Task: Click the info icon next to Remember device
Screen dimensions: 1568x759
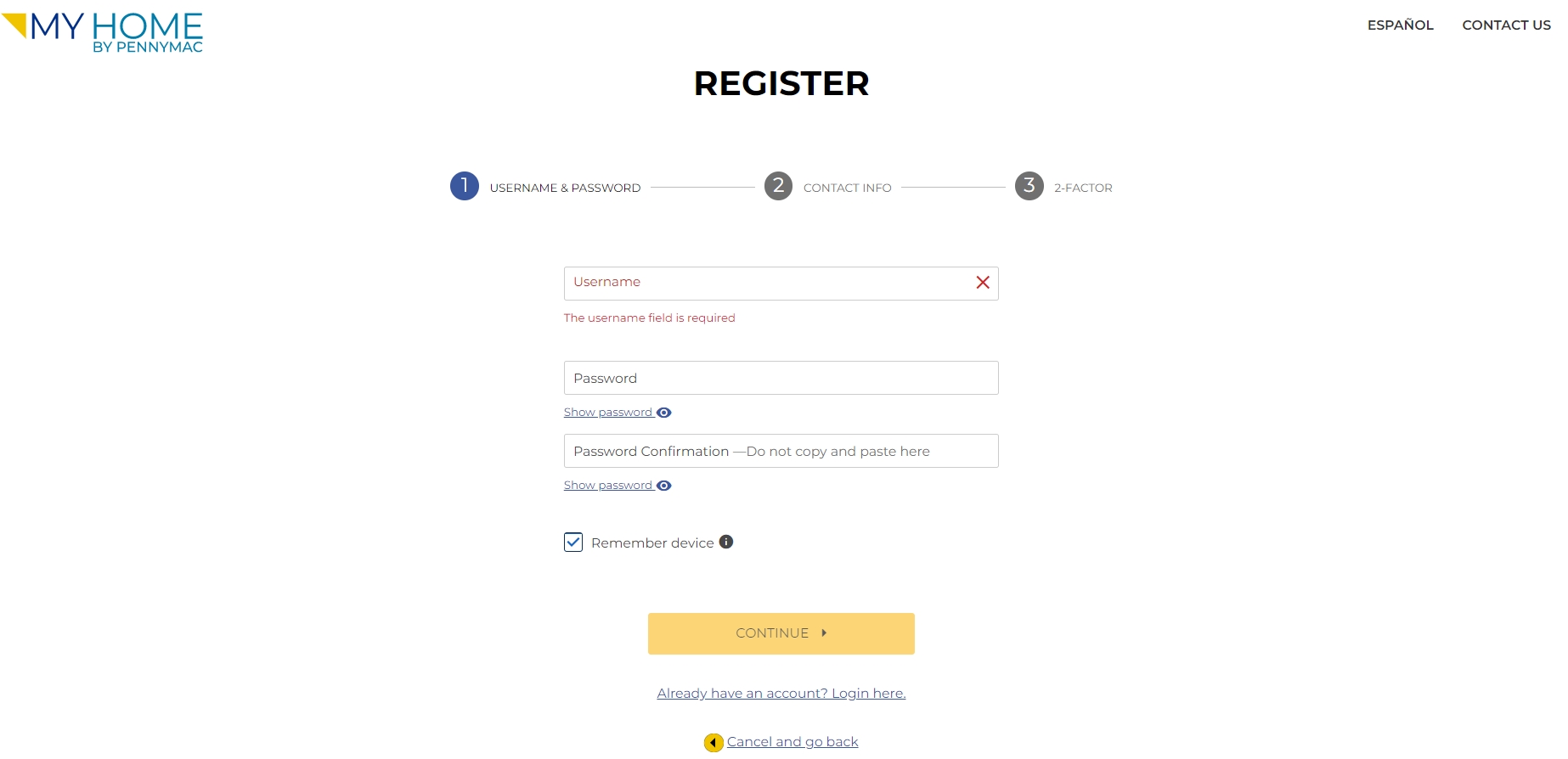Action: (725, 542)
